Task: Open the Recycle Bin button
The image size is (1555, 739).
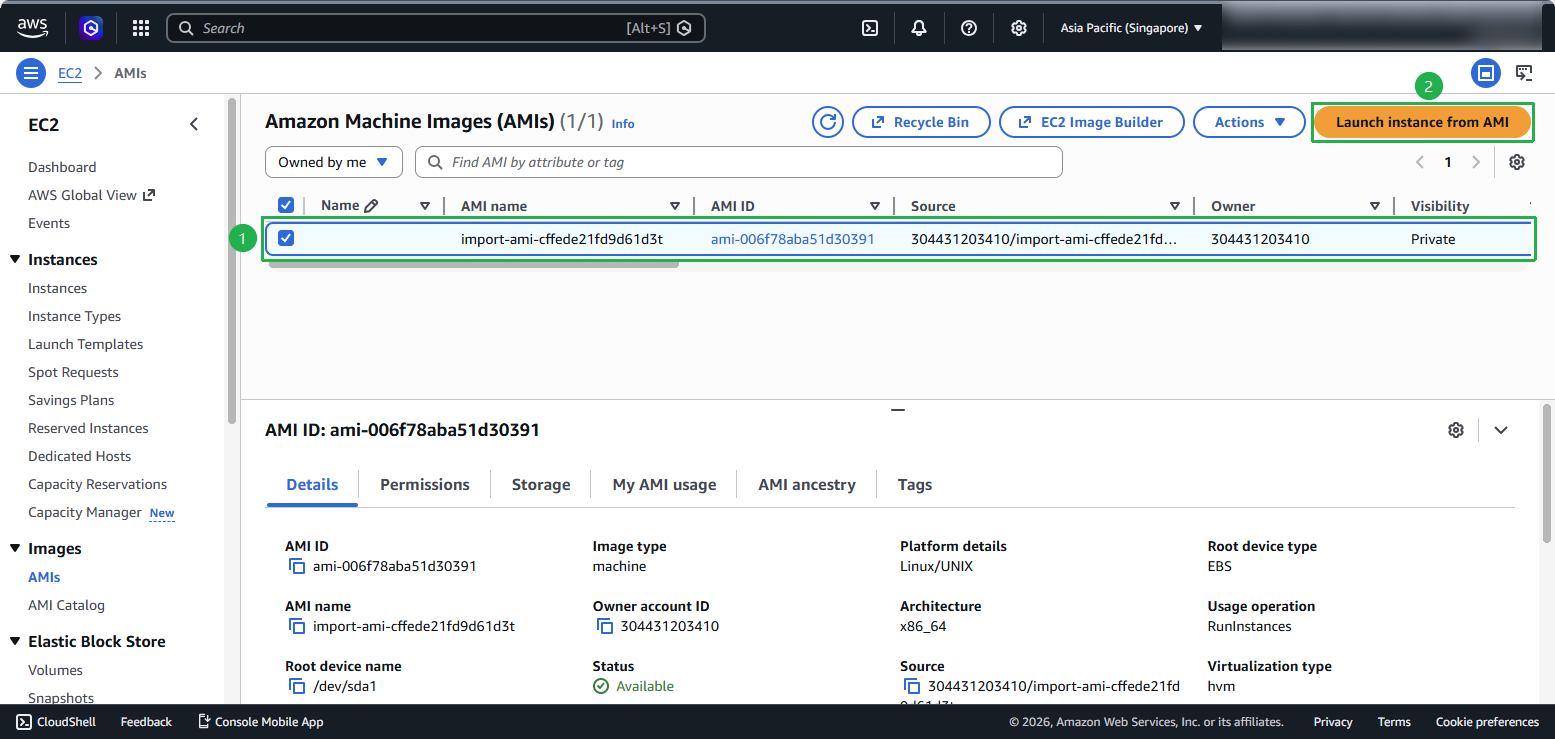Action: (x=921, y=122)
